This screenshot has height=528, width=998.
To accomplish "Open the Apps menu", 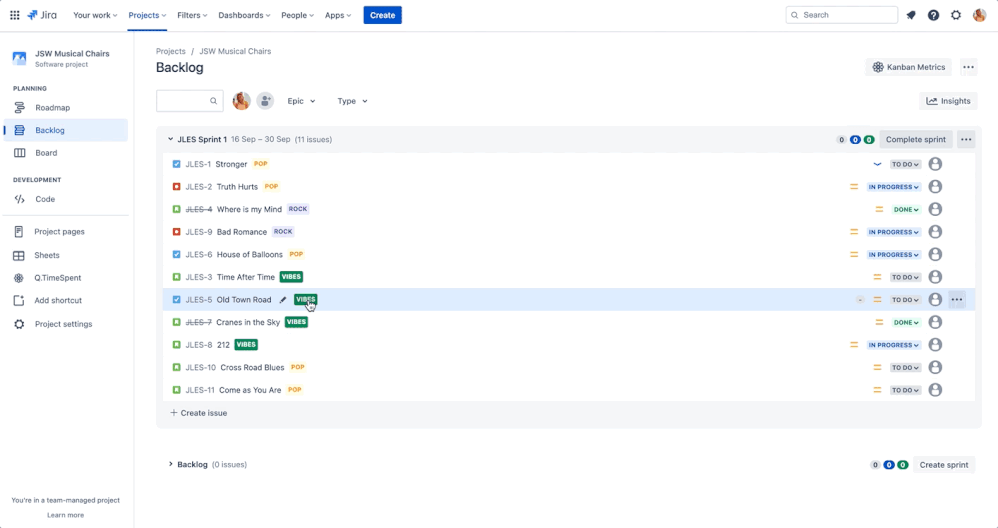I will click(x=337, y=15).
